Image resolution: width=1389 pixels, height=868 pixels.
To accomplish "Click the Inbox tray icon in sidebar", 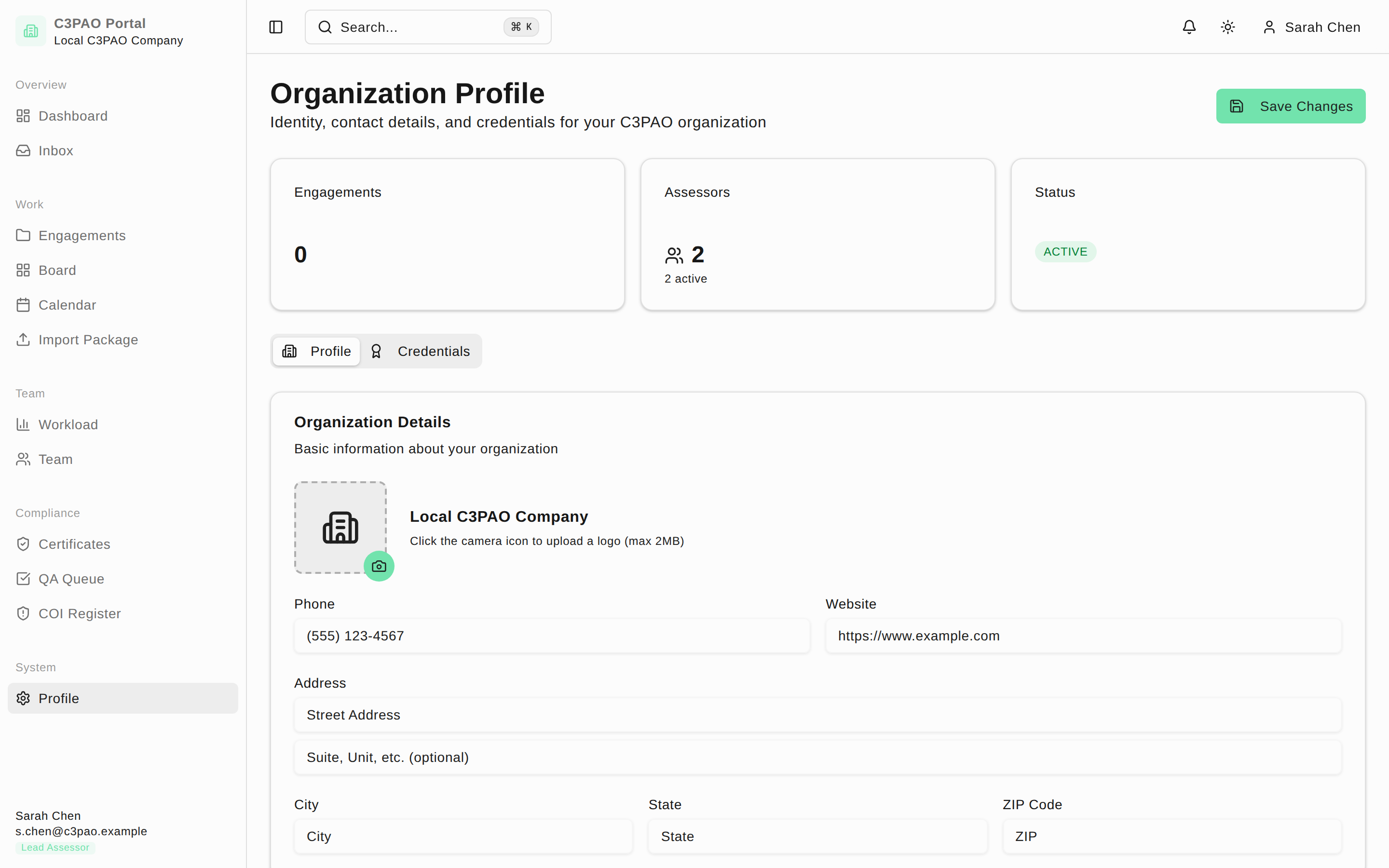I will pos(23,150).
